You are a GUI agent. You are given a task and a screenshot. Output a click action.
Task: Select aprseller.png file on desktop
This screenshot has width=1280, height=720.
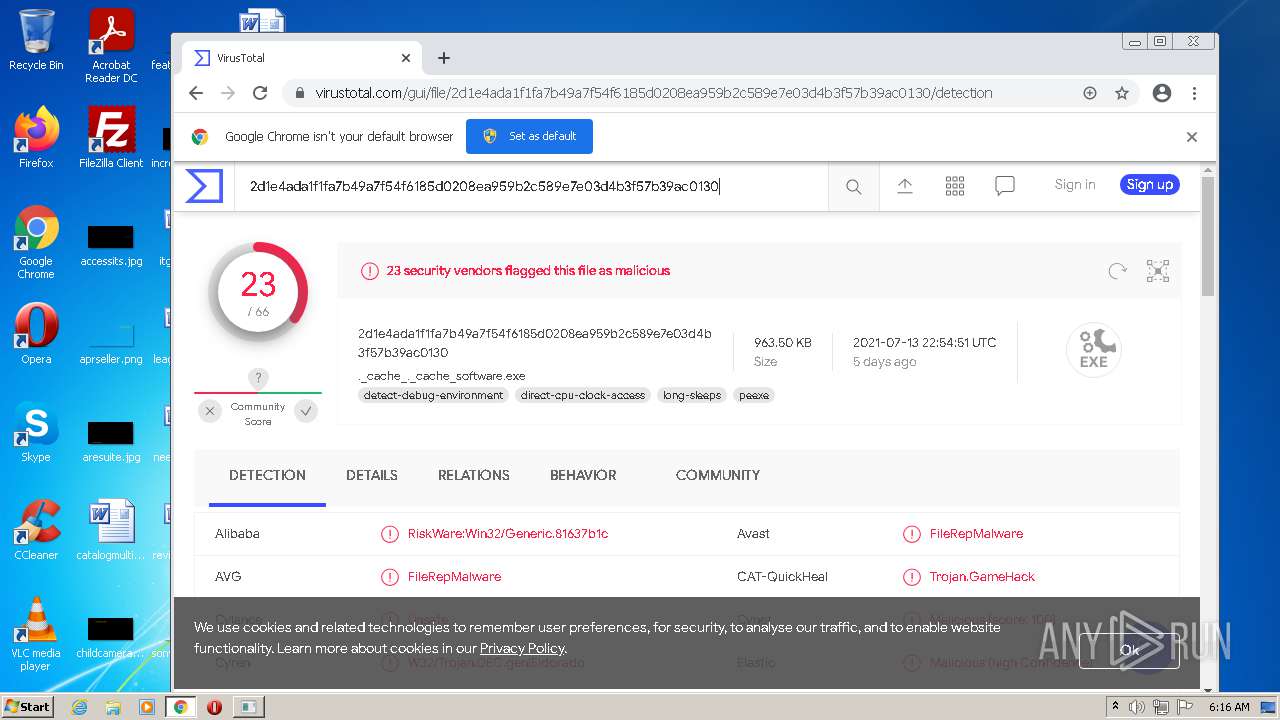point(111,343)
